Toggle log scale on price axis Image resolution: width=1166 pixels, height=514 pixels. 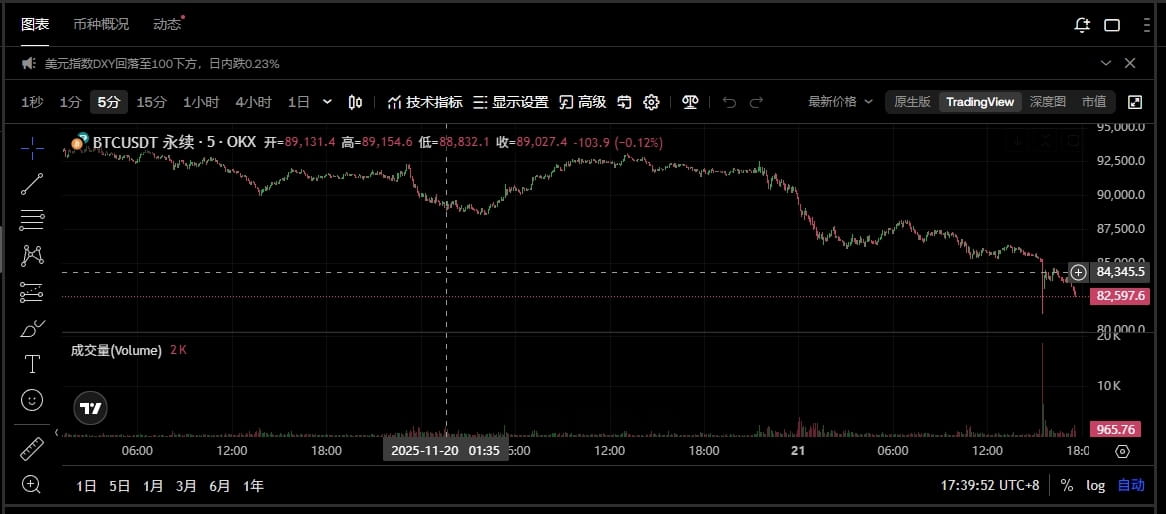(x=1095, y=485)
